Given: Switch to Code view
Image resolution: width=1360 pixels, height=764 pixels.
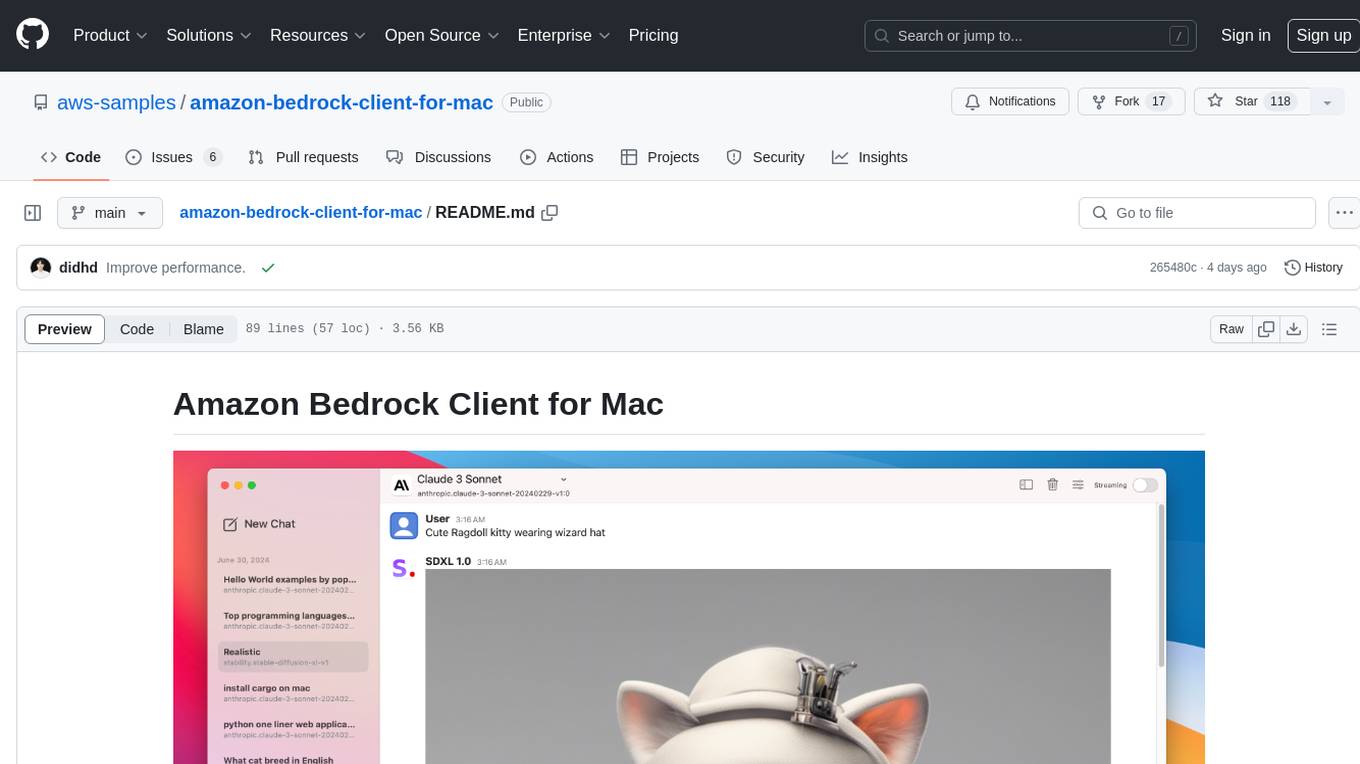Looking at the screenshot, I should pos(137,329).
